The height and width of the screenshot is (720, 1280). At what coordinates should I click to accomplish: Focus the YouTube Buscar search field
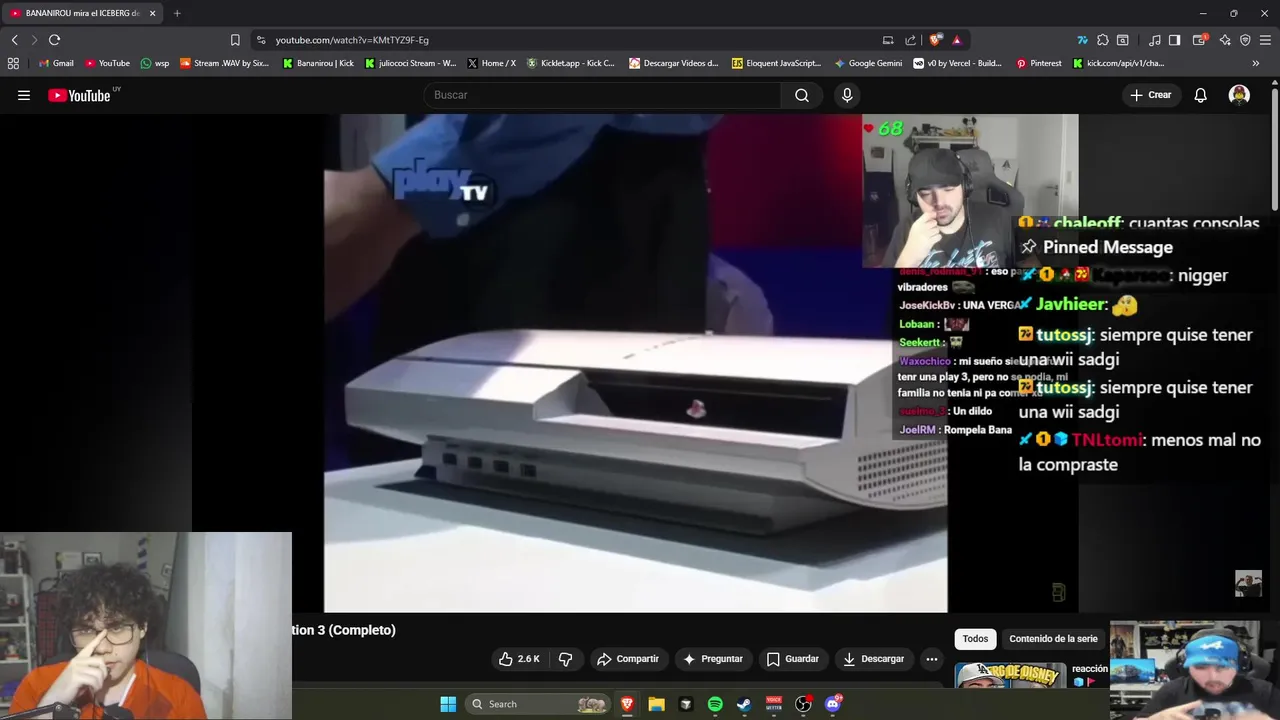[x=602, y=95]
